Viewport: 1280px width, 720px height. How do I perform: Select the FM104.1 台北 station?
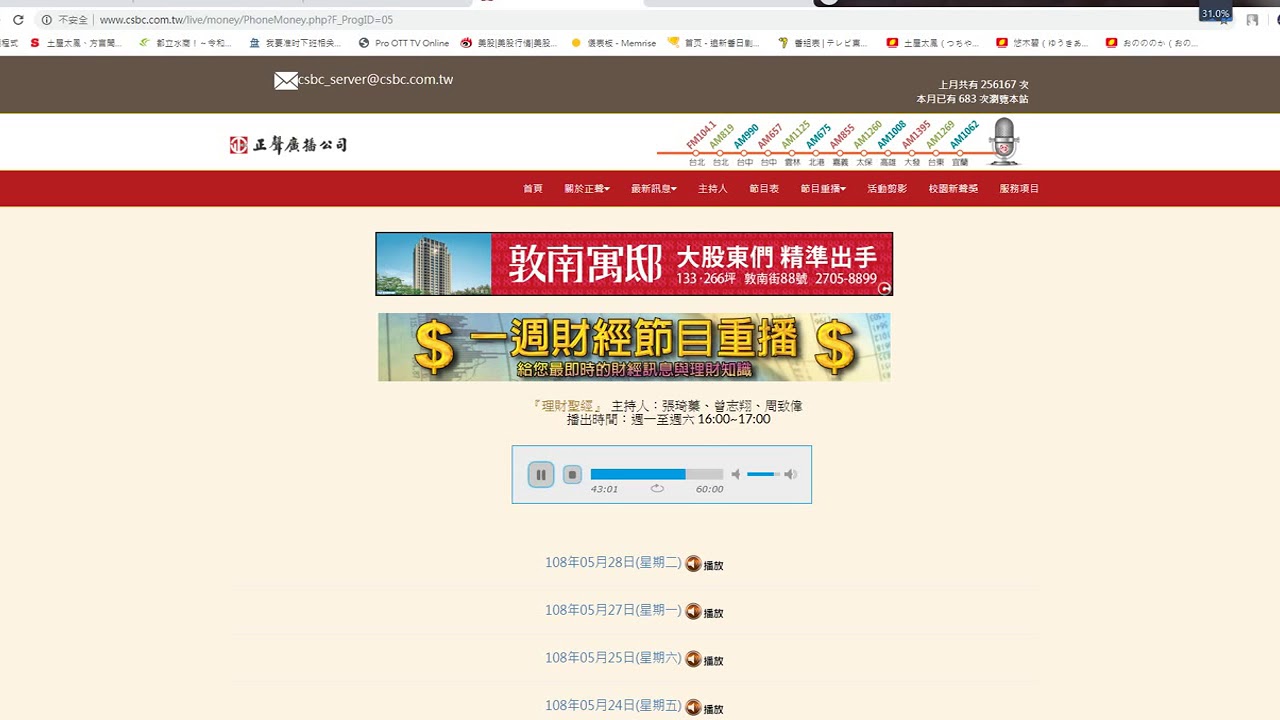click(700, 141)
